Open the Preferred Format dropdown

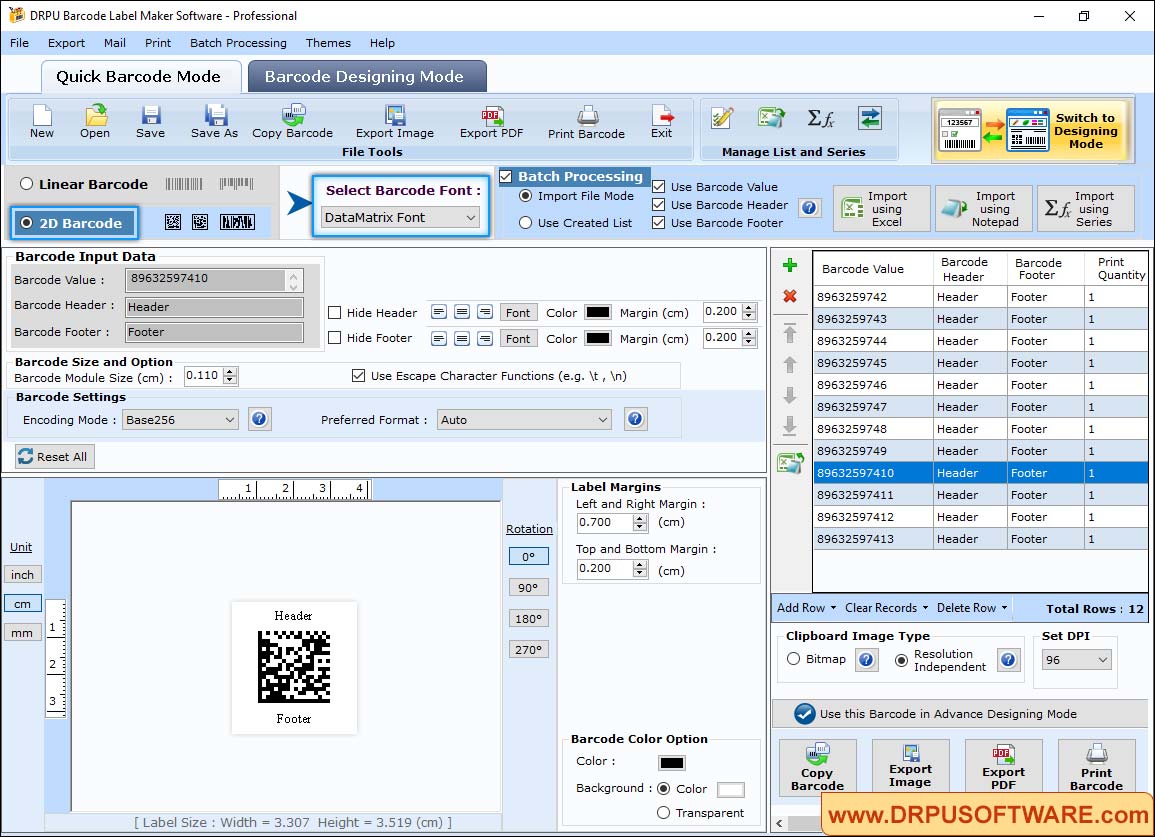click(524, 420)
